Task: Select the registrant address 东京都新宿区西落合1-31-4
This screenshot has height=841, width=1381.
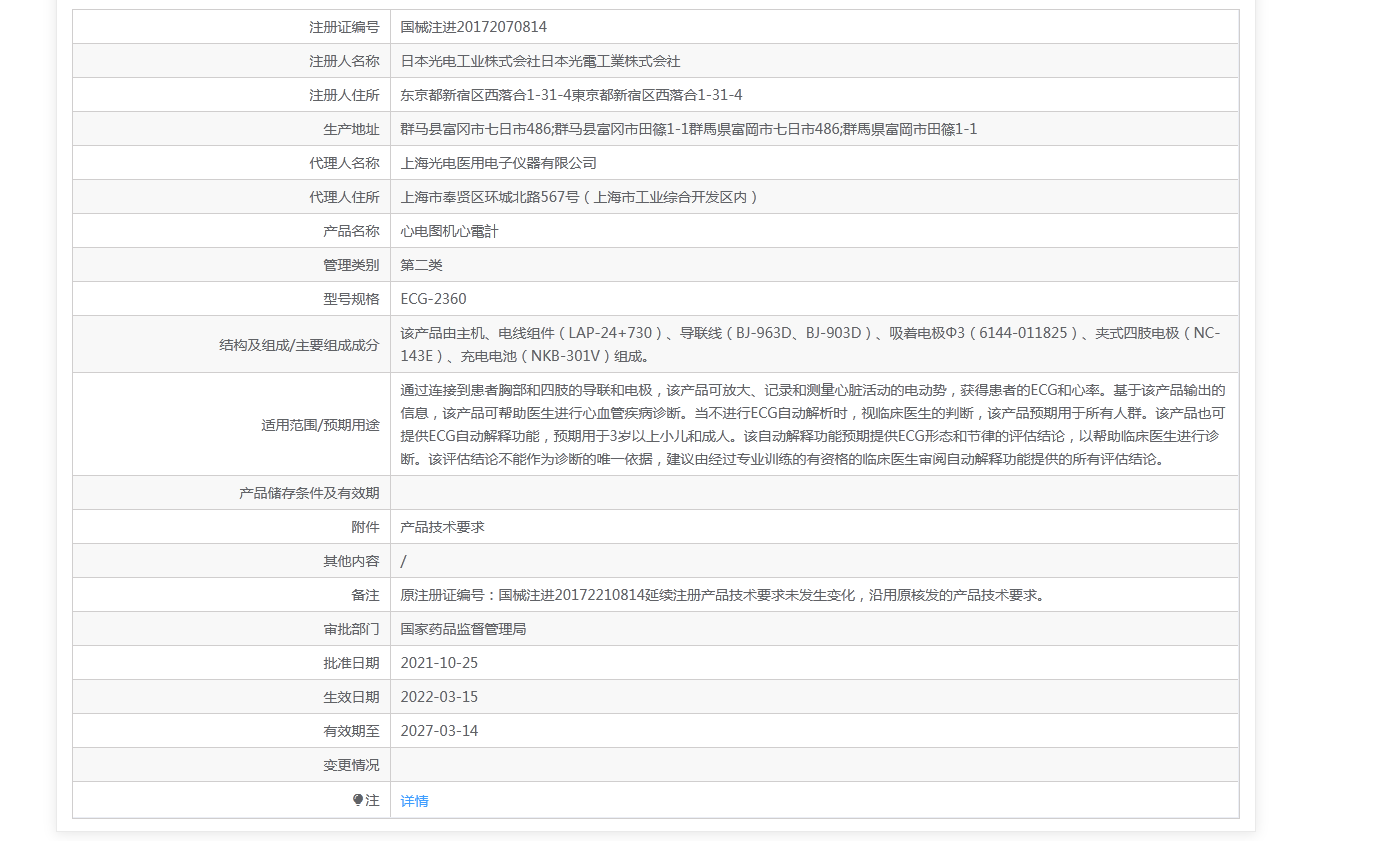Action: (x=485, y=95)
